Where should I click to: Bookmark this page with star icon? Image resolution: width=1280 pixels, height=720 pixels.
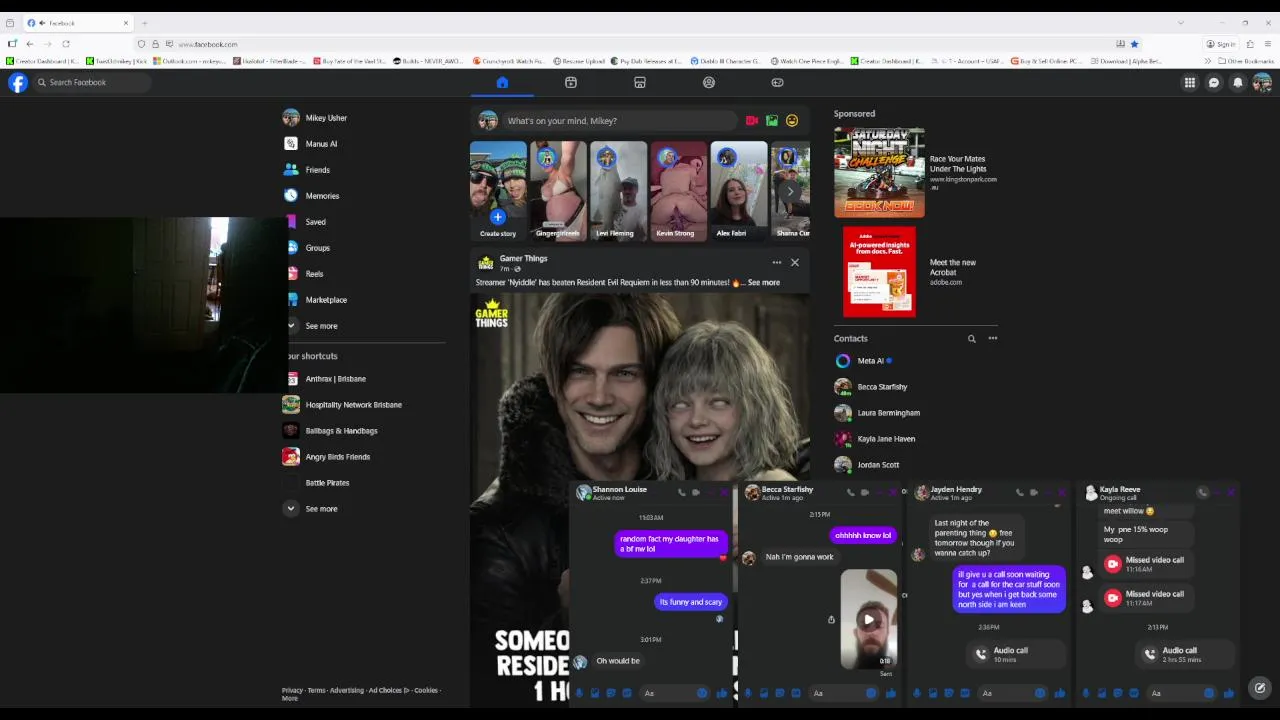(x=1134, y=44)
